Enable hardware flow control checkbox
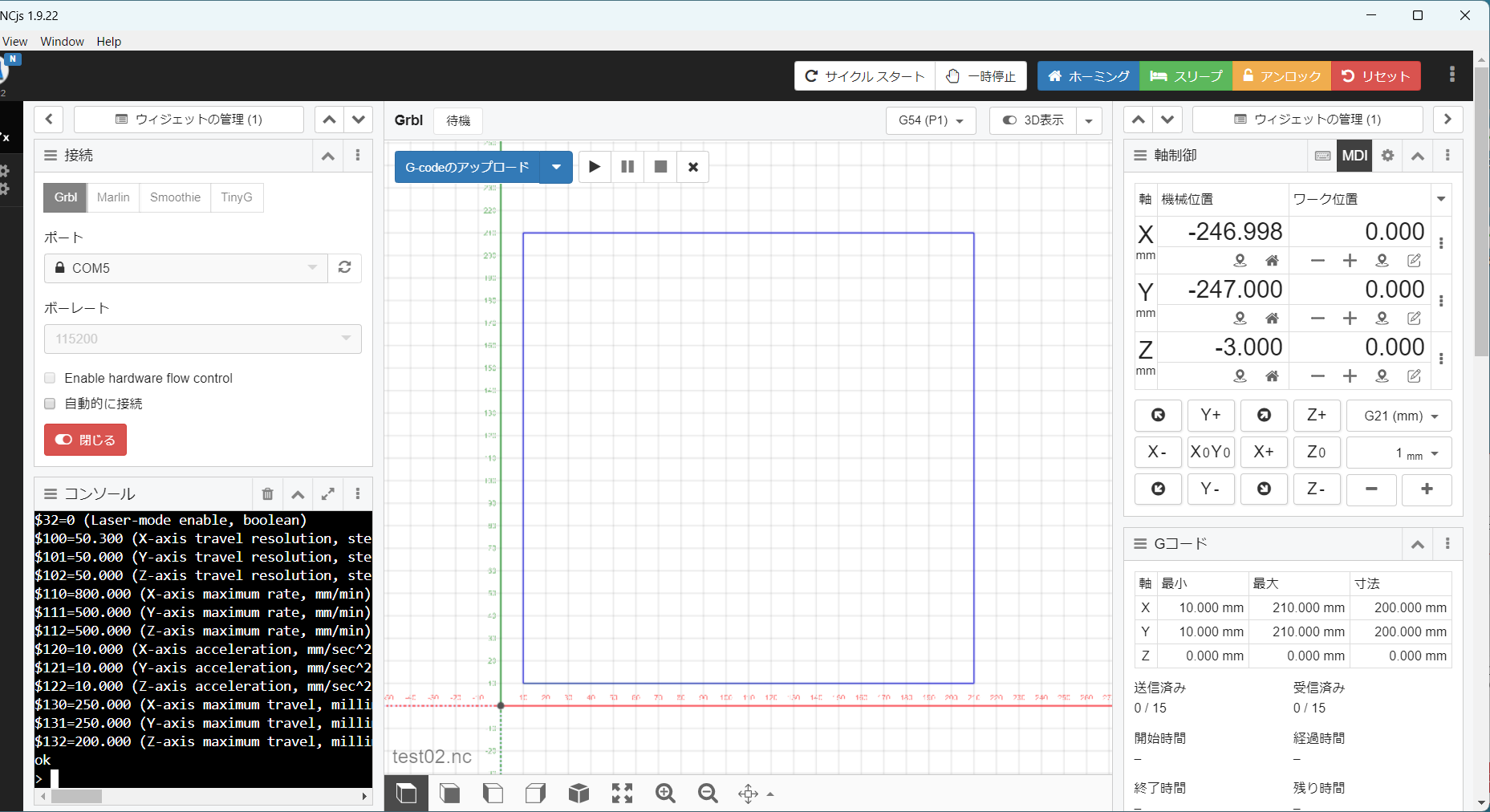 pyautogui.click(x=50, y=378)
